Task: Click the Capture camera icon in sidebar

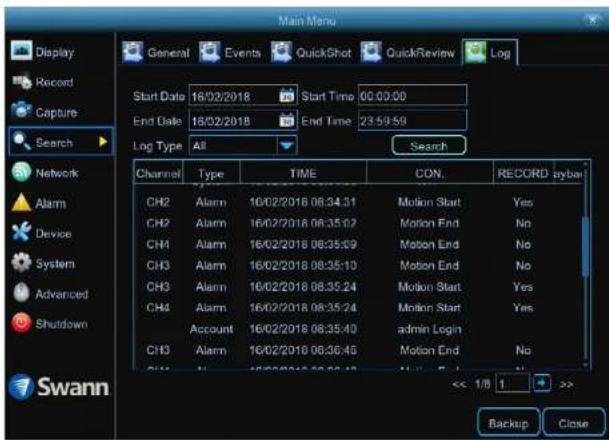Action: click(21, 111)
